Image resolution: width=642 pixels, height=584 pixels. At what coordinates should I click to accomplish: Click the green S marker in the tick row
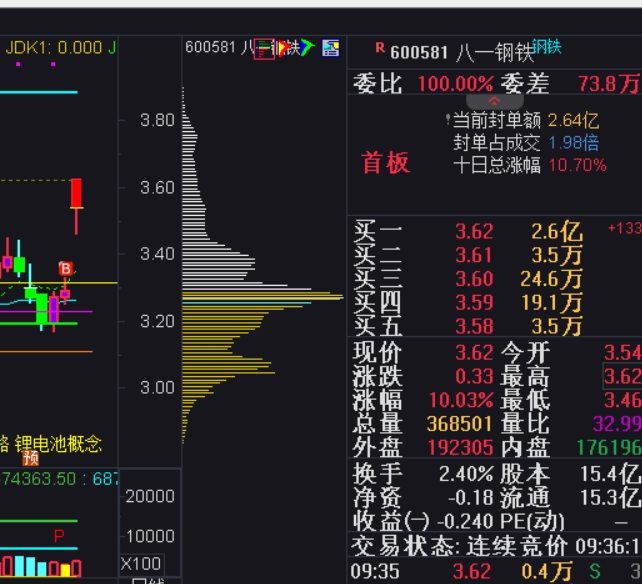[595, 571]
